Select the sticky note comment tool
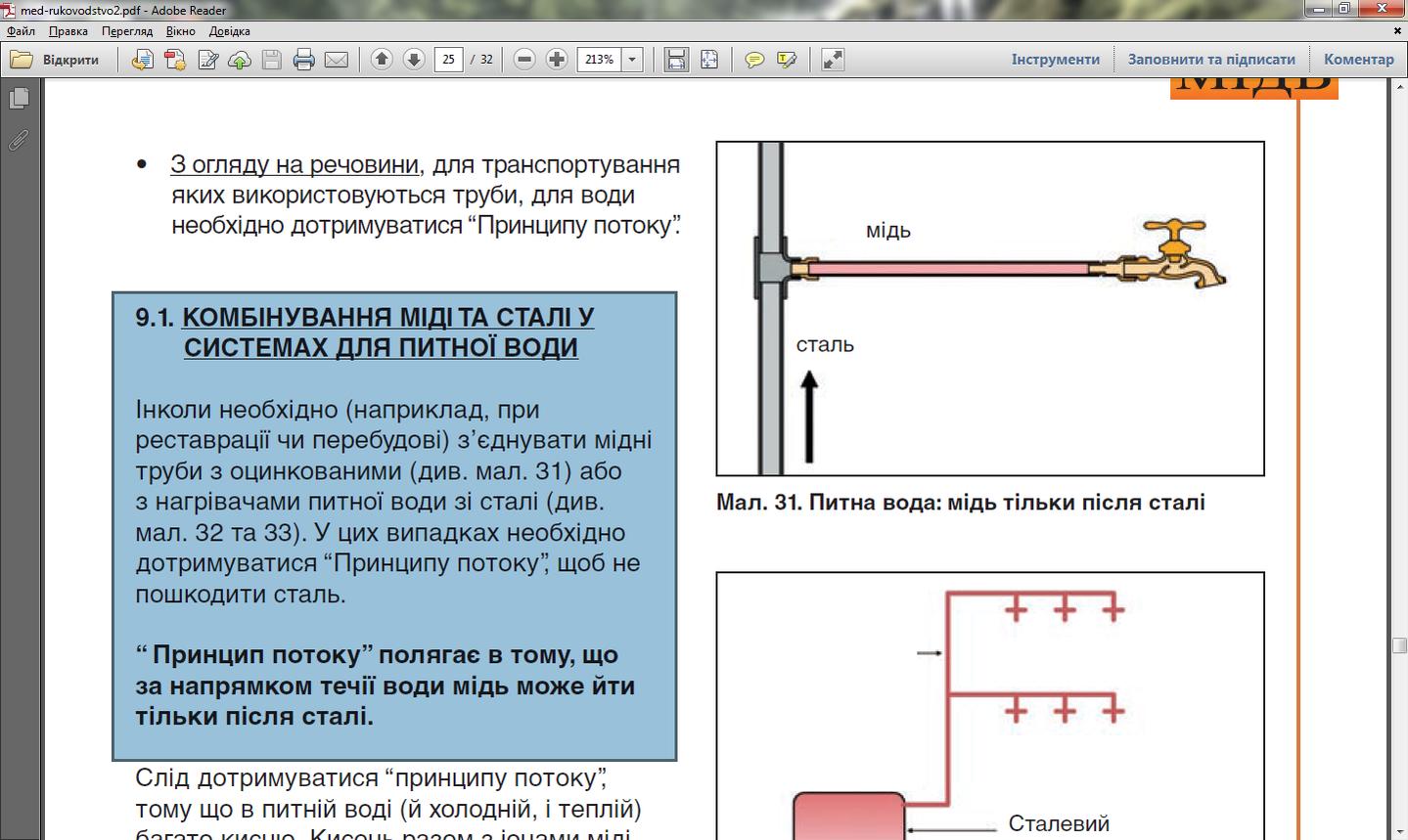1408x840 pixels. [754, 60]
